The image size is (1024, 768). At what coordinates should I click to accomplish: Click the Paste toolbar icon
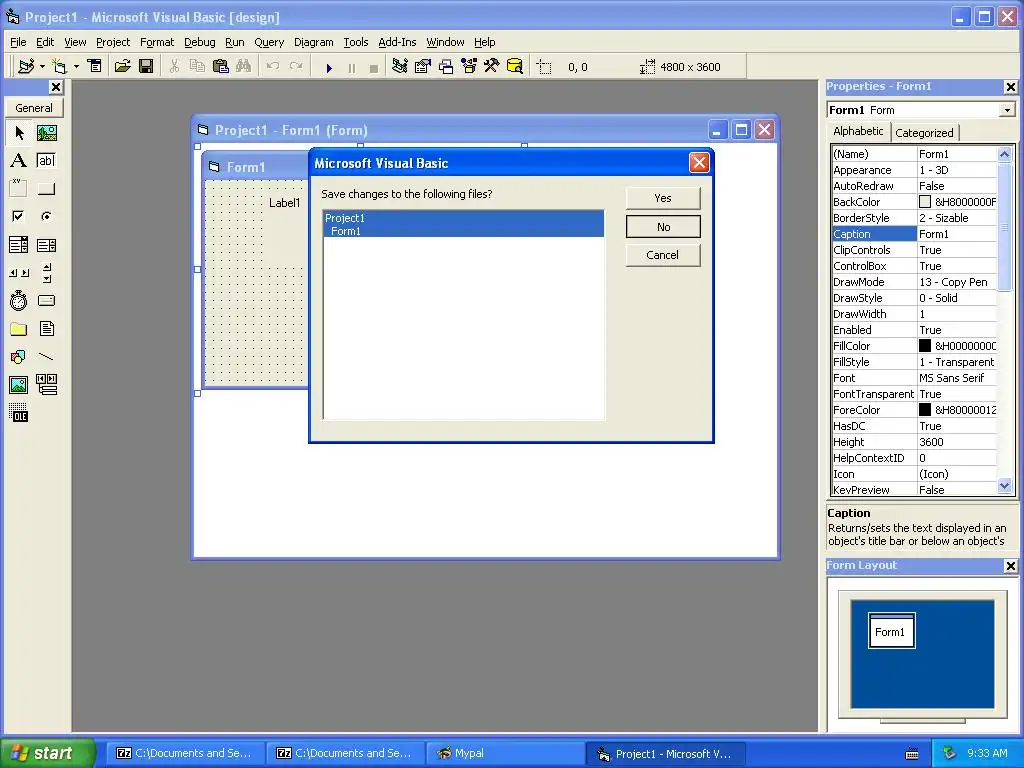click(x=221, y=67)
